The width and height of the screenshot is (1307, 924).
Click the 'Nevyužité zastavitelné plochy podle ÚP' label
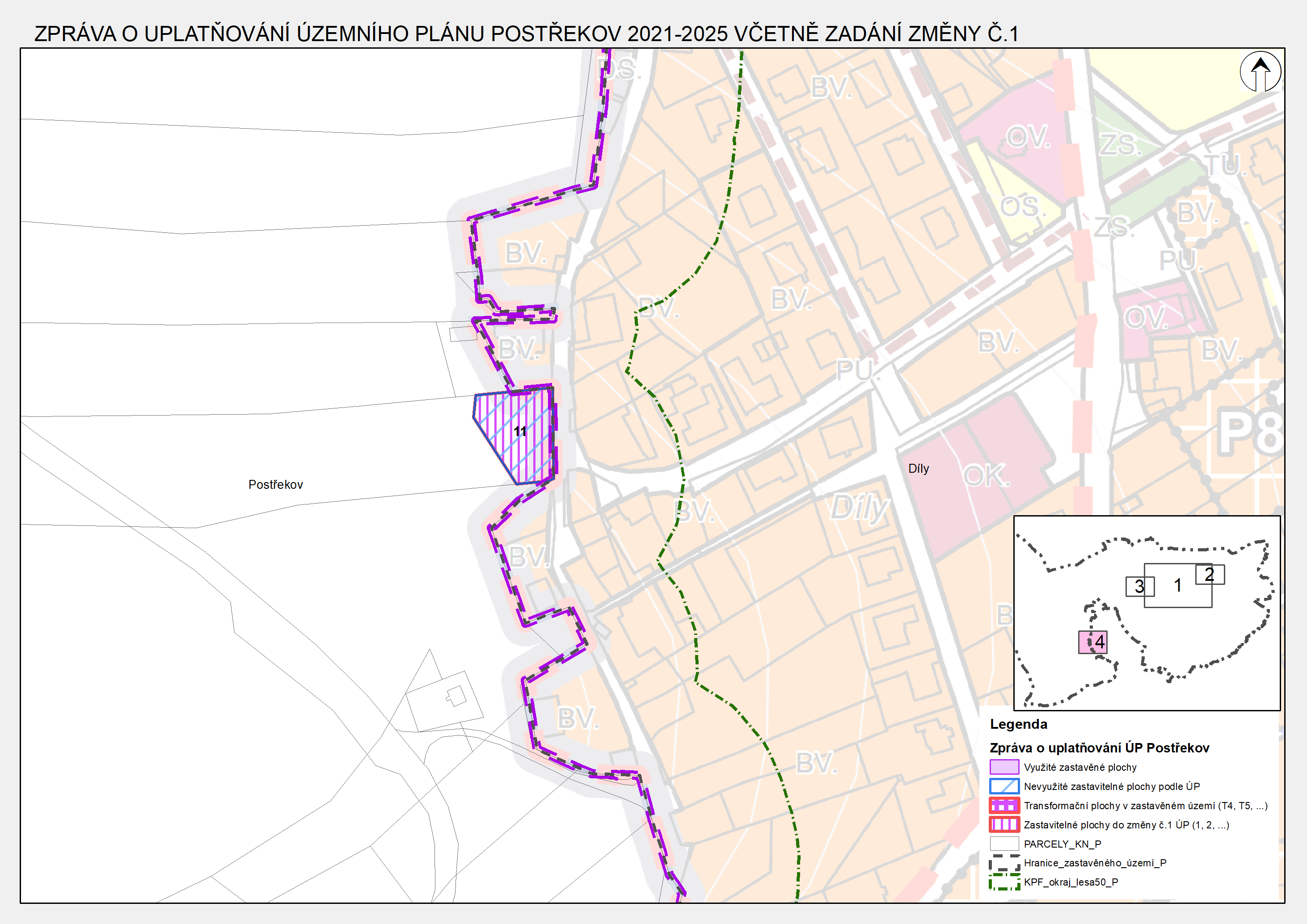pos(1112,787)
